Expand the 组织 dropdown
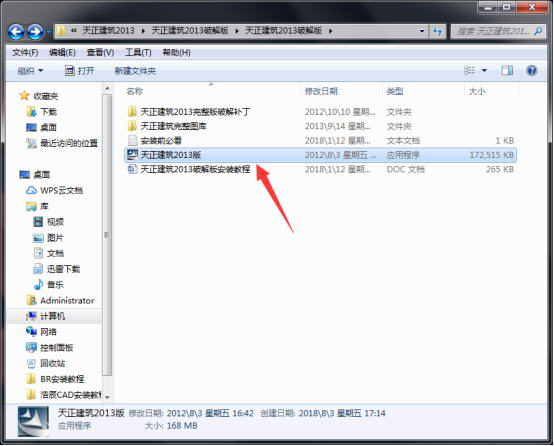Image resolution: width=554 pixels, height=446 pixels. pyautogui.click(x=30, y=71)
